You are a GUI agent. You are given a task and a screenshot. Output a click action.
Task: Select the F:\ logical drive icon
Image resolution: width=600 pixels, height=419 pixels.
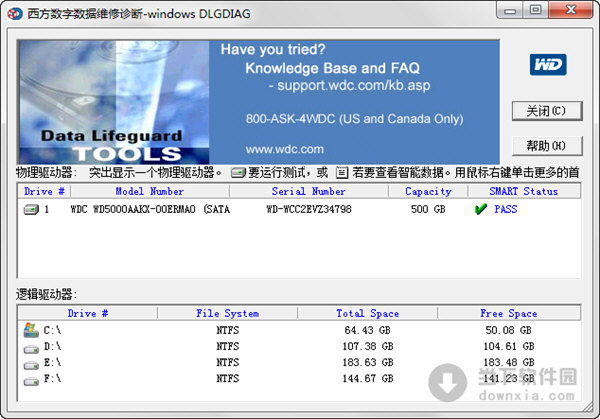coord(30,378)
